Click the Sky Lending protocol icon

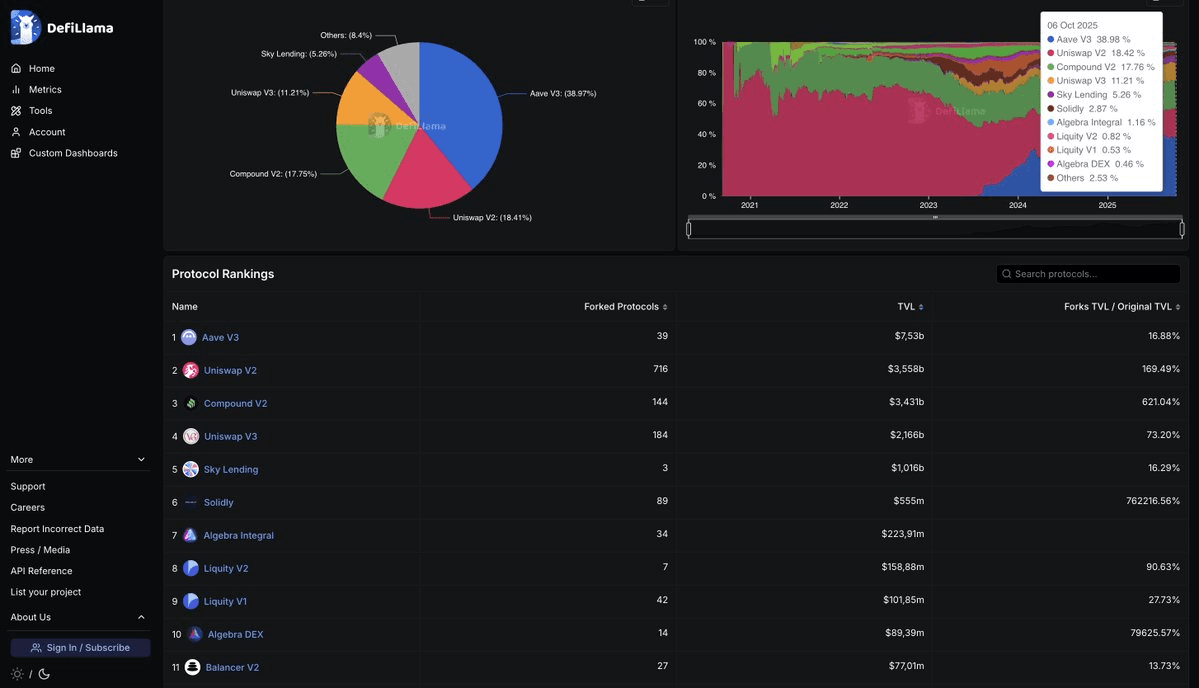click(191, 469)
